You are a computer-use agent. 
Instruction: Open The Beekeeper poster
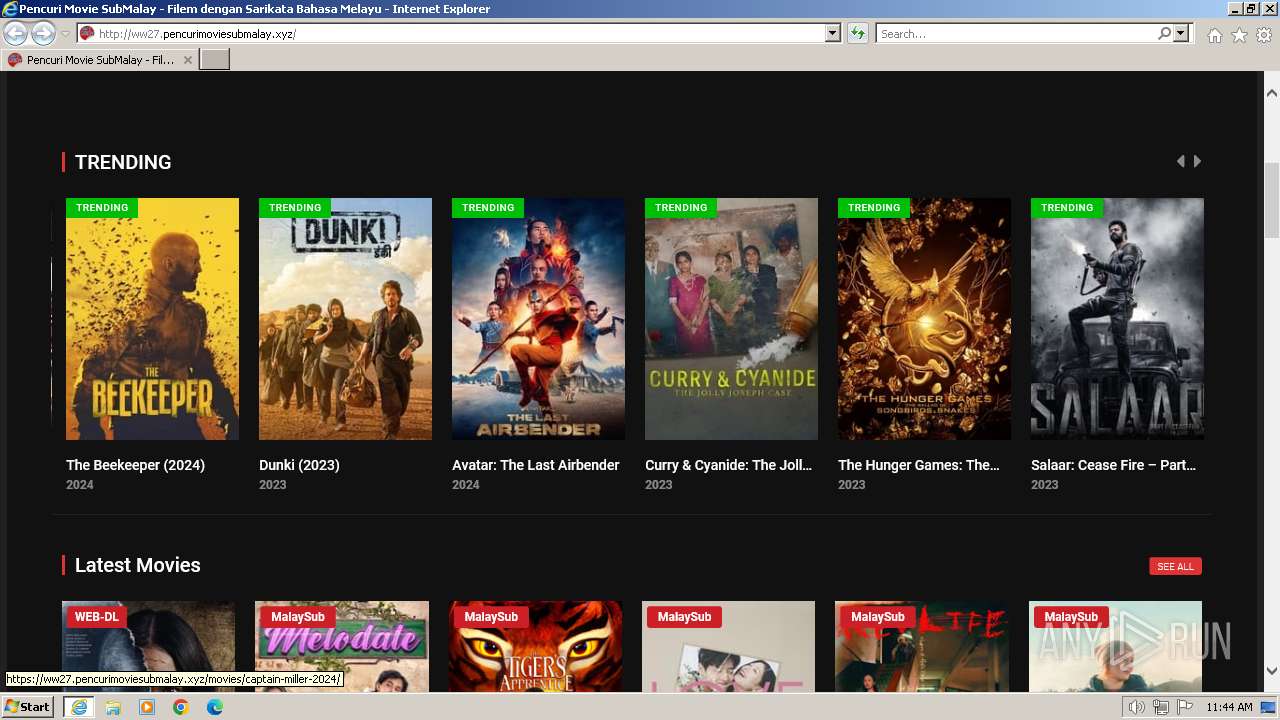click(x=152, y=319)
